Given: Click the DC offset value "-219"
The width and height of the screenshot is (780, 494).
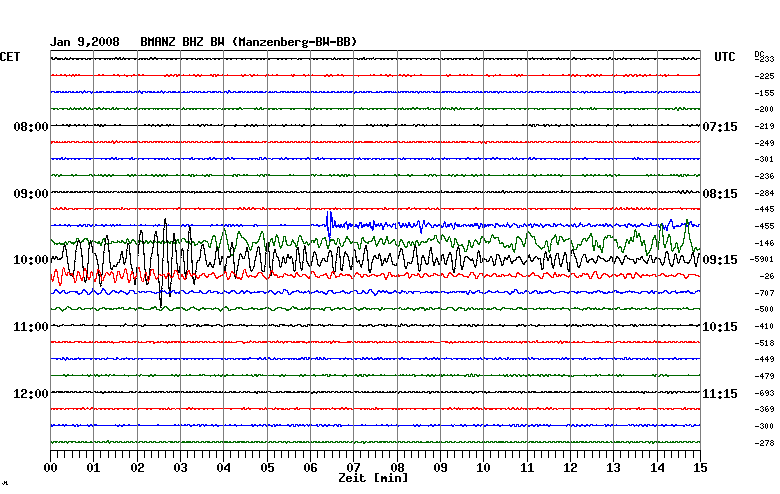Looking at the screenshot, I should 765,126.
